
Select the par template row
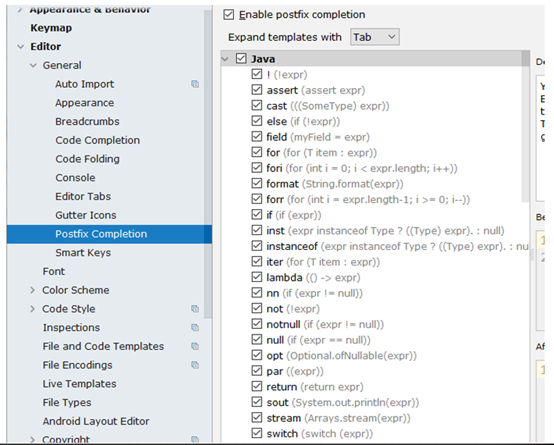coord(295,371)
